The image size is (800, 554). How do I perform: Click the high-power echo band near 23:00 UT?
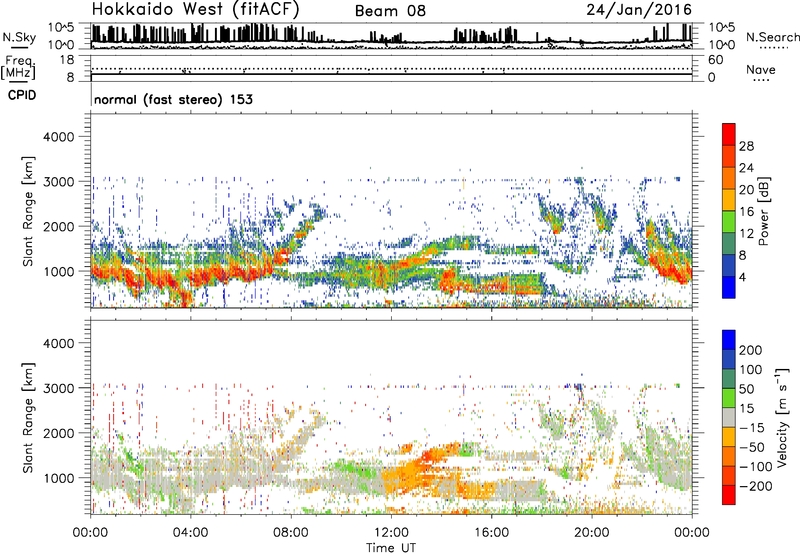click(x=669, y=260)
